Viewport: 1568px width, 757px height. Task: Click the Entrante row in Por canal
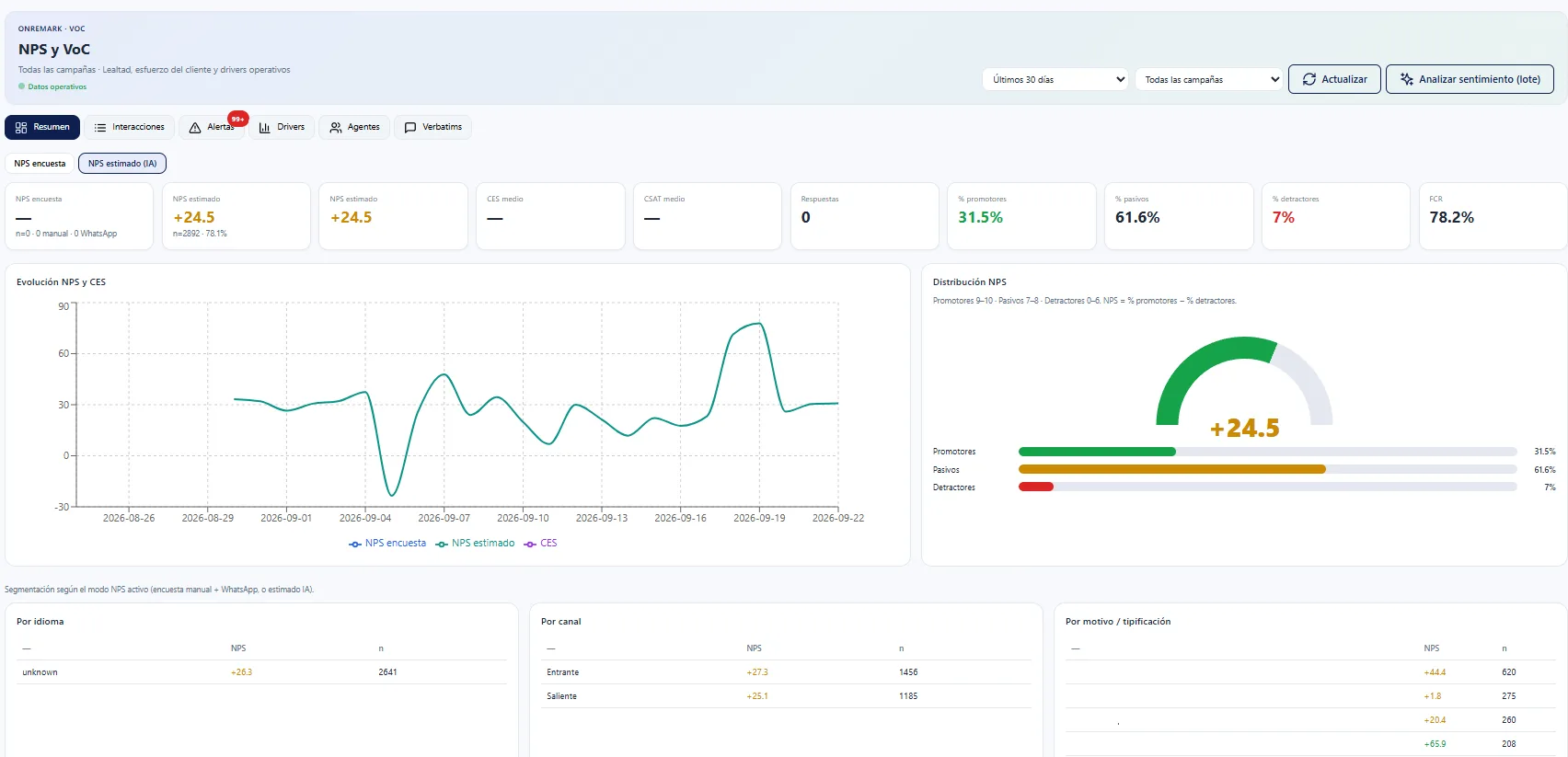(x=786, y=672)
